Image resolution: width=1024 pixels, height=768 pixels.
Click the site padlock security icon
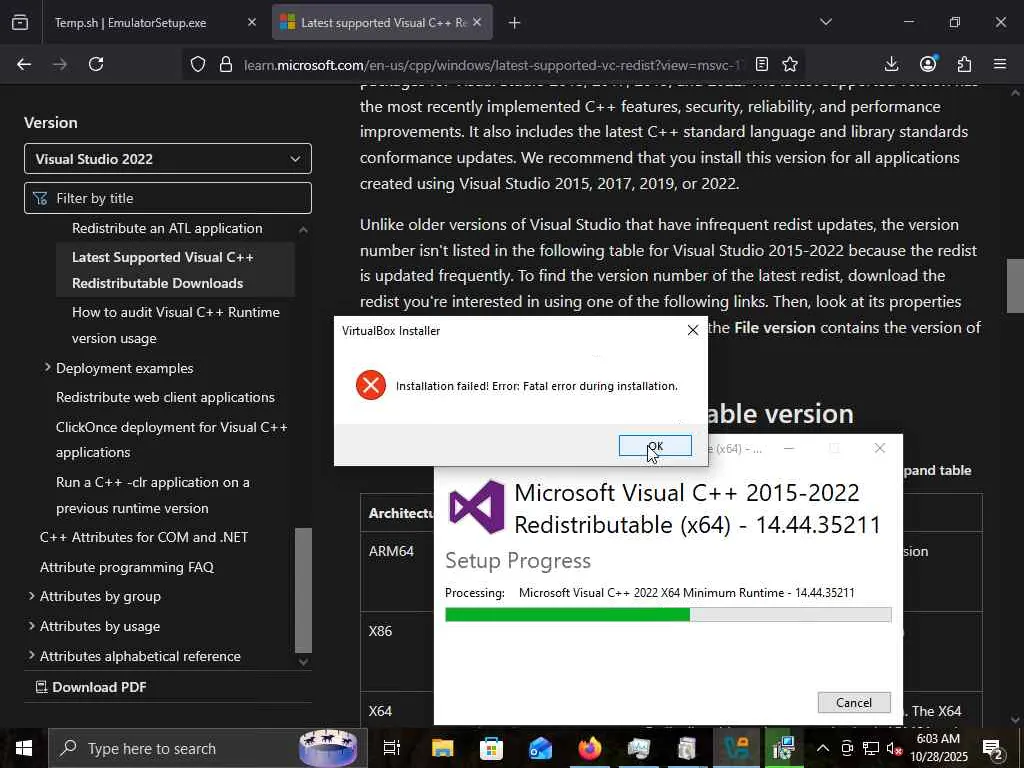226,64
